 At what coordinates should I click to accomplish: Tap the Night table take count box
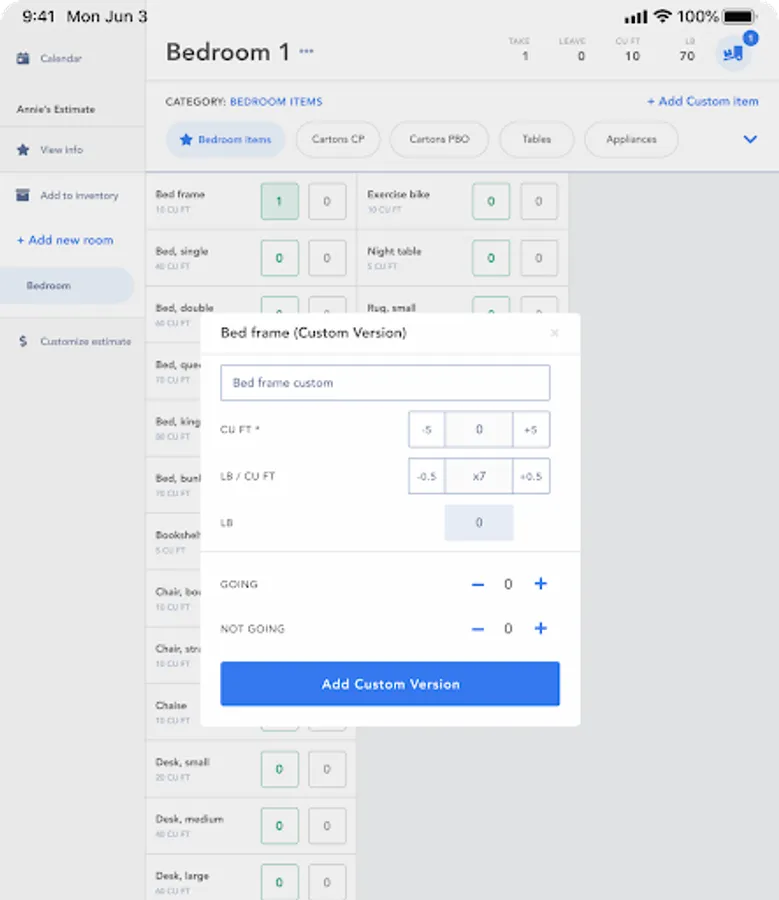click(491, 258)
